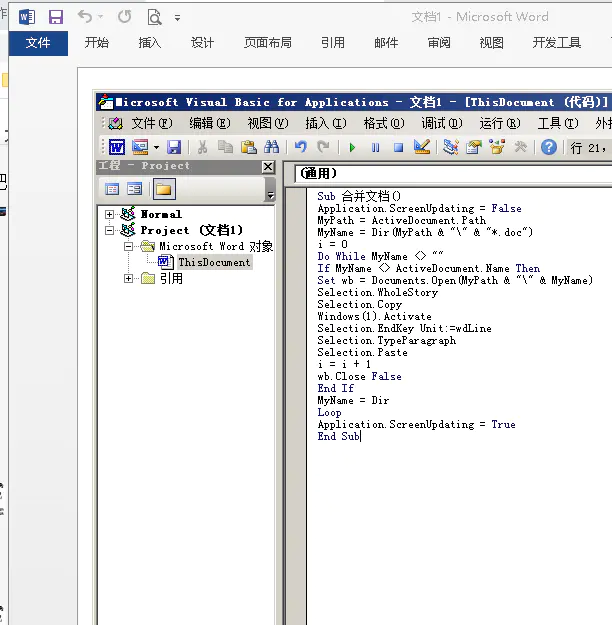
Task: Toggle Folders view in Project panel
Action: 164,189
